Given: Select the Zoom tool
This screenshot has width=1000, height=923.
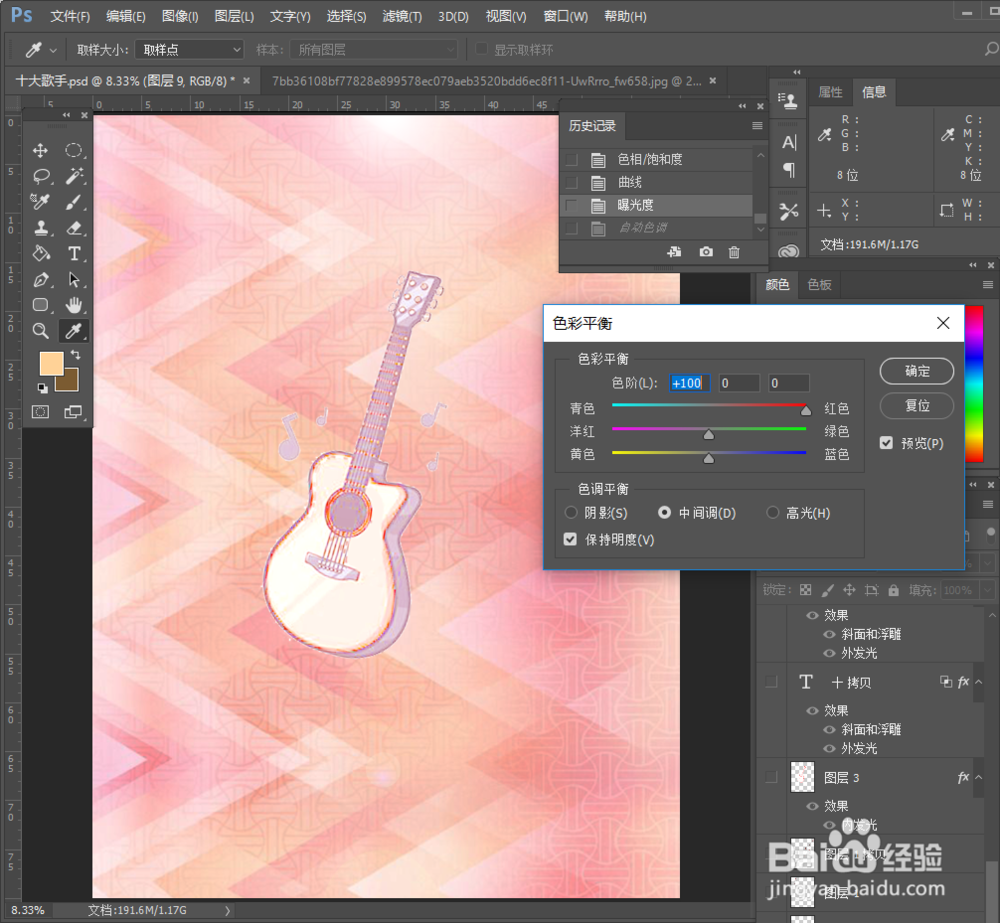Looking at the screenshot, I should click(x=41, y=330).
